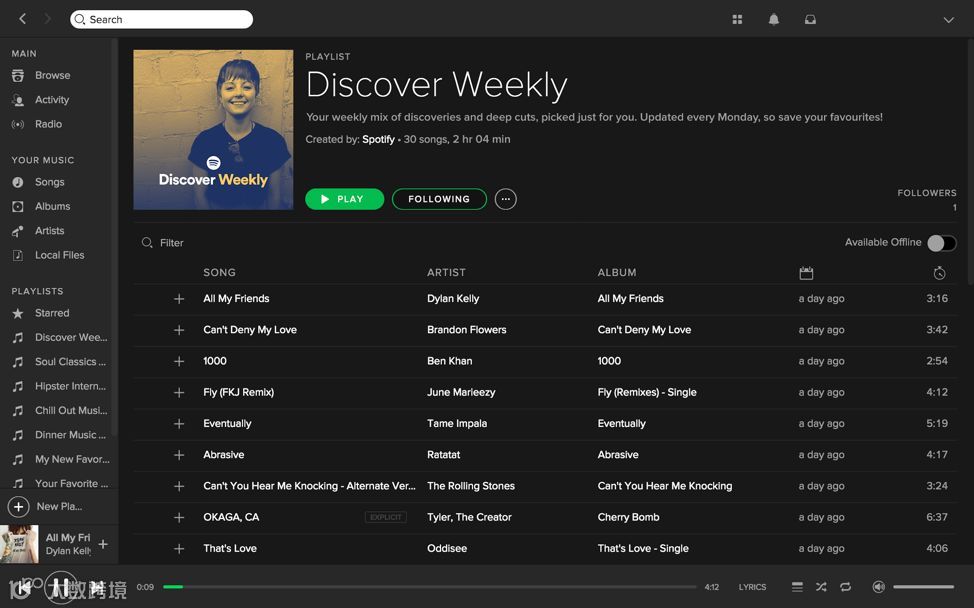Screen dimensions: 974x608
Task: Sort by date added calendar icon
Action: coord(806,273)
